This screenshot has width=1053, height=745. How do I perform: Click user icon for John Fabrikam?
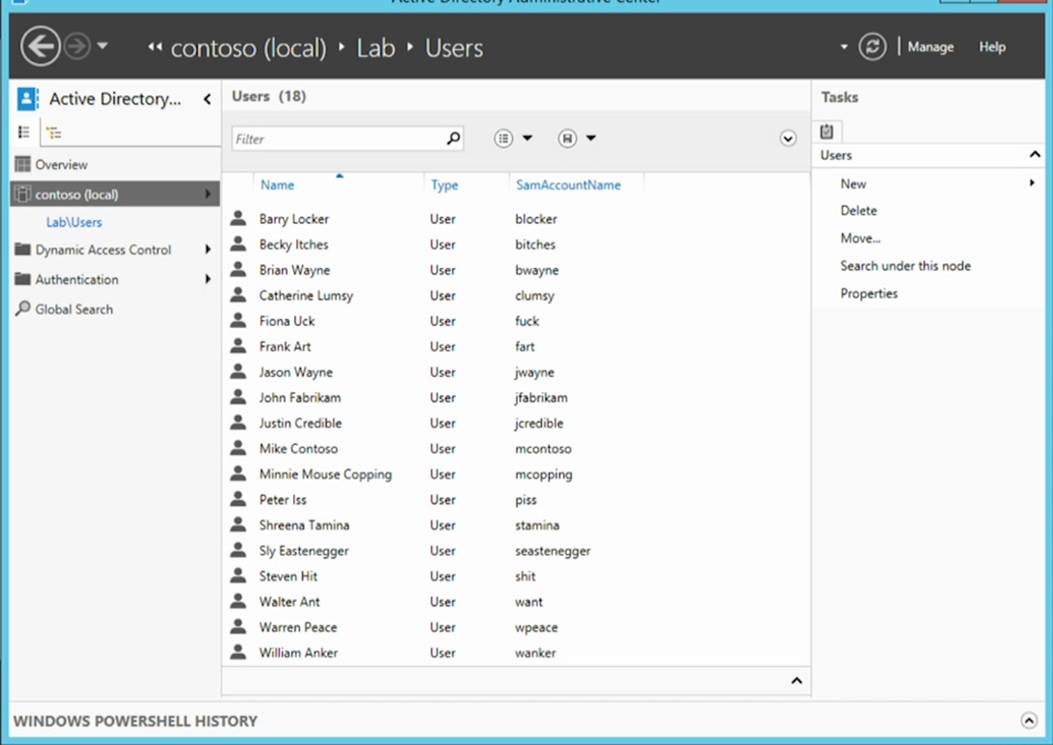click(x=238, y=396)
